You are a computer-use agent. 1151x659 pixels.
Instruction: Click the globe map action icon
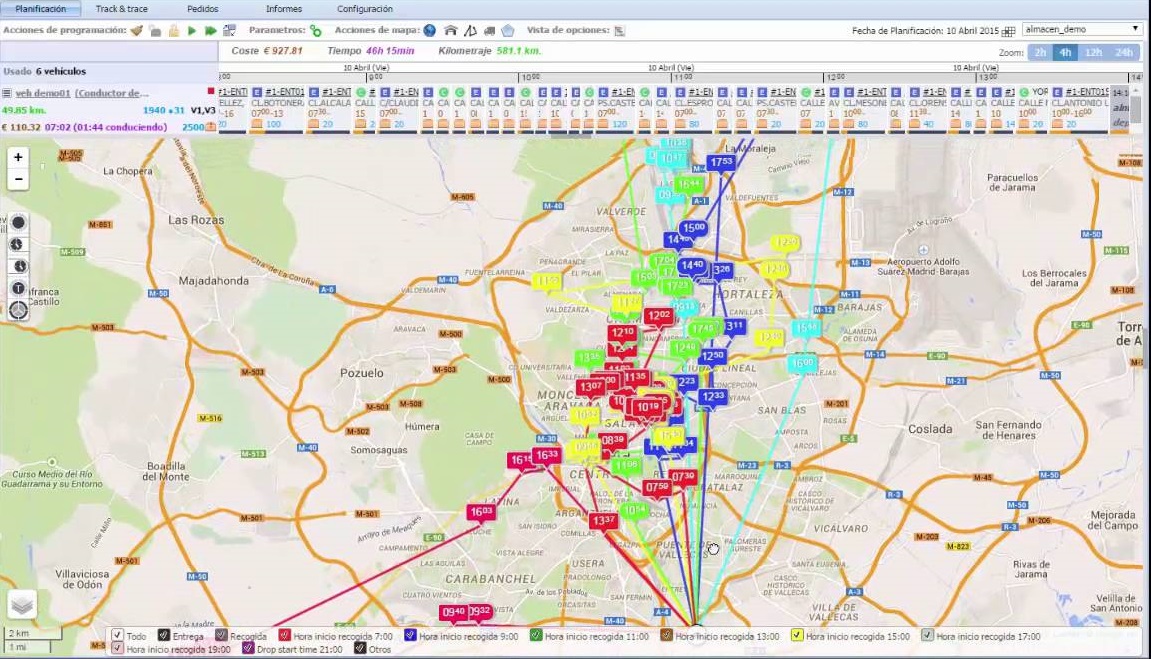[x=430, y=31]
